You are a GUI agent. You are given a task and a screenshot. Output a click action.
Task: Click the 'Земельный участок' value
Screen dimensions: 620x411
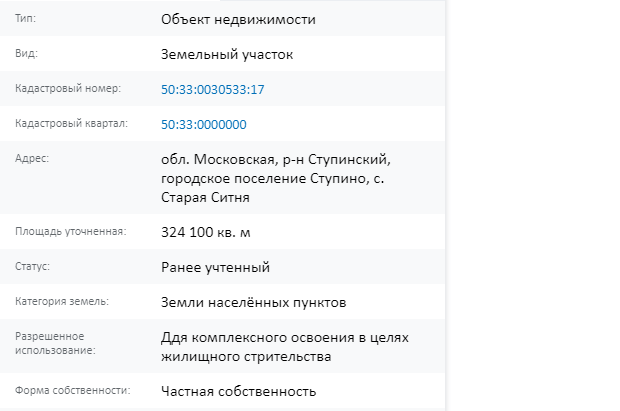227,55
